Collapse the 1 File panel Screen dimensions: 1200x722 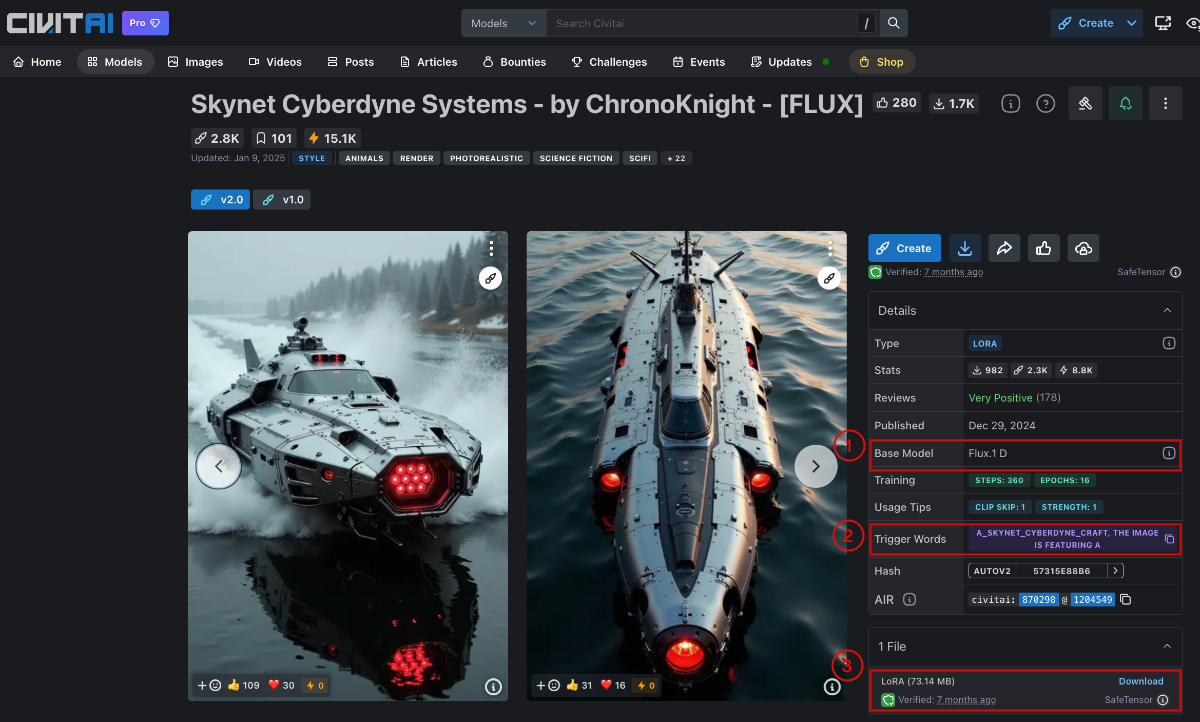click(1166, 646)
